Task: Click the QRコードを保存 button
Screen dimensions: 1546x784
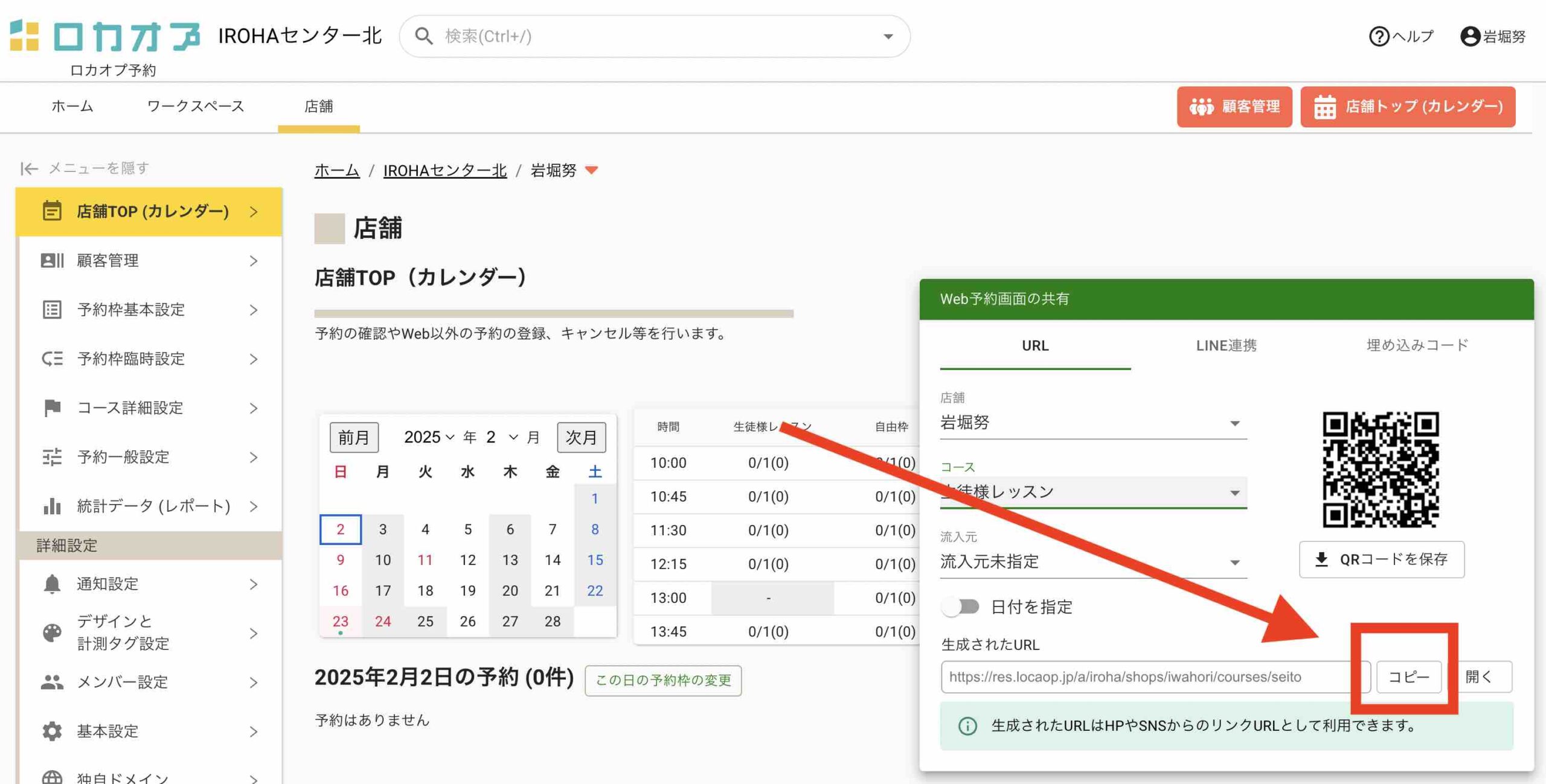Action: (x=1382, y=559)
